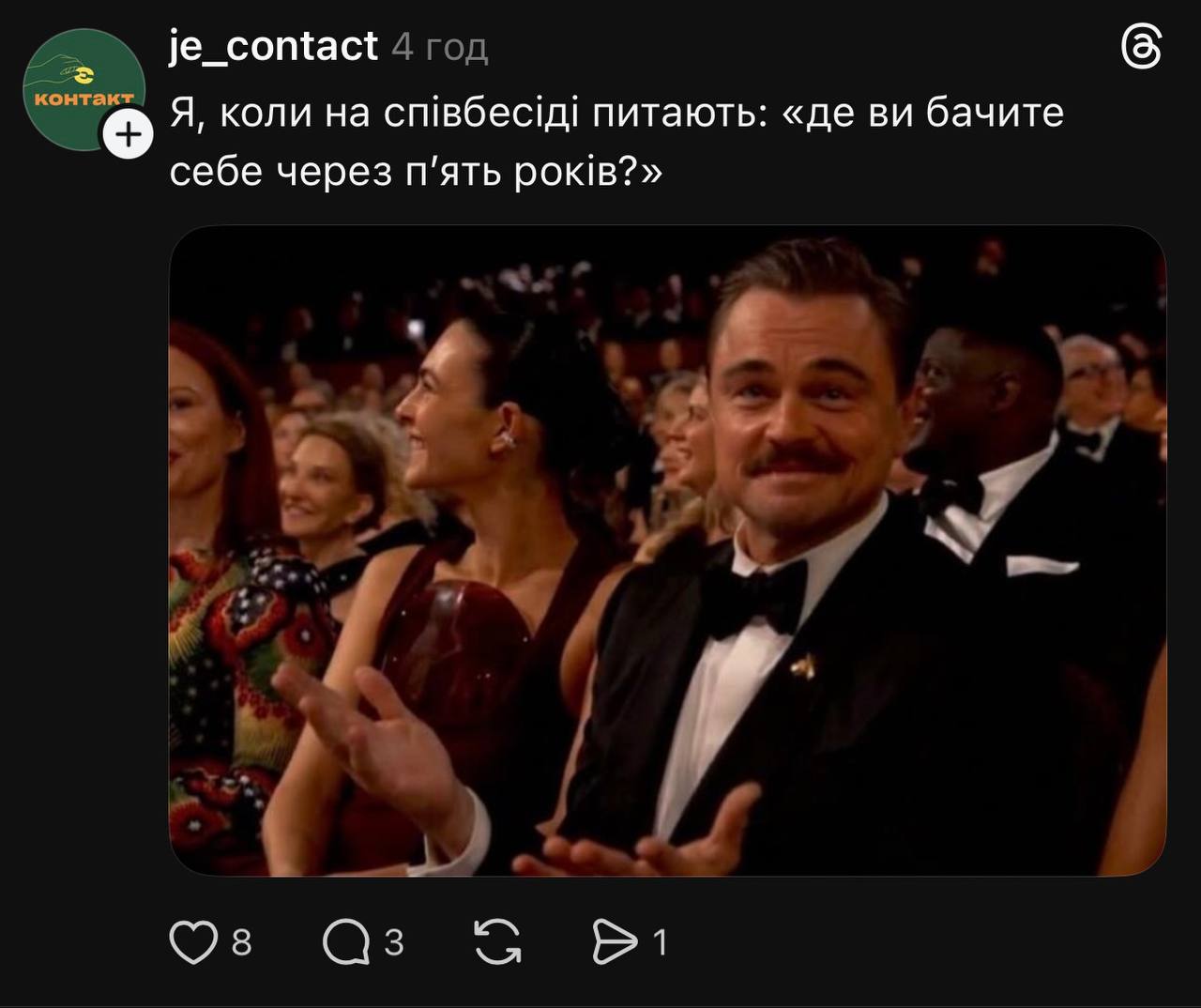The height and width of the screenshot is (1008, 1201).
Task: View the reply count showing 3
Action: coord(394,942)
